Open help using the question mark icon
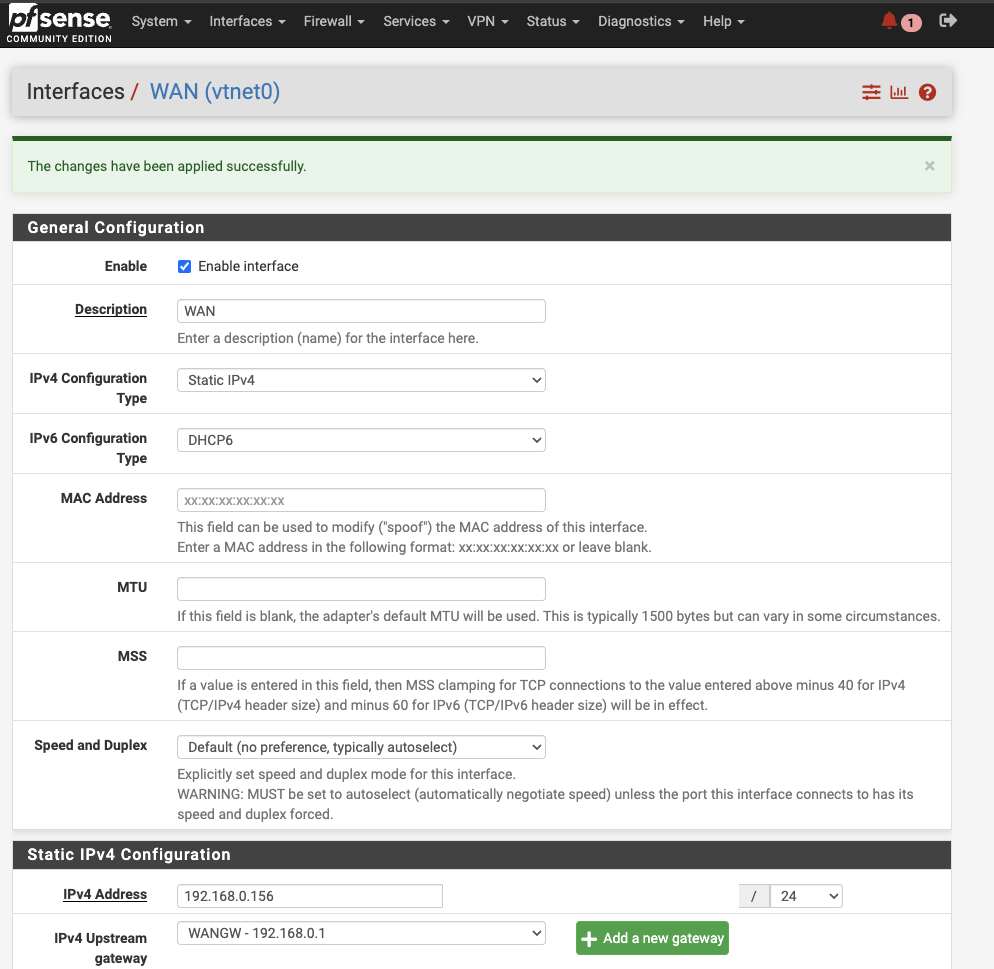The image size is (994, 969). click(x=927, y=91)
